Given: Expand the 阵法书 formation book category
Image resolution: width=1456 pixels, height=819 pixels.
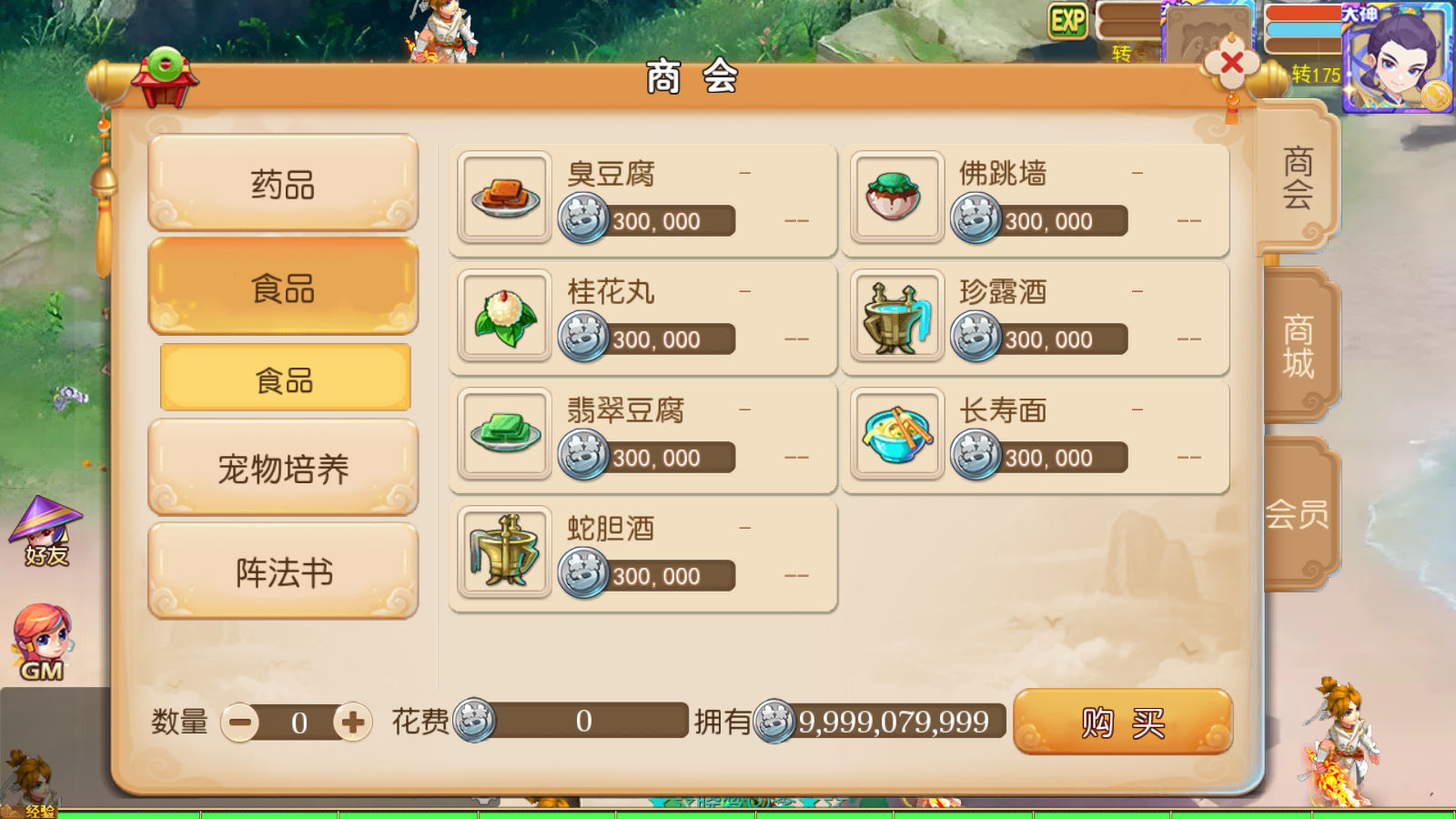Looking at the screenshot, I should tap(283, 572).
